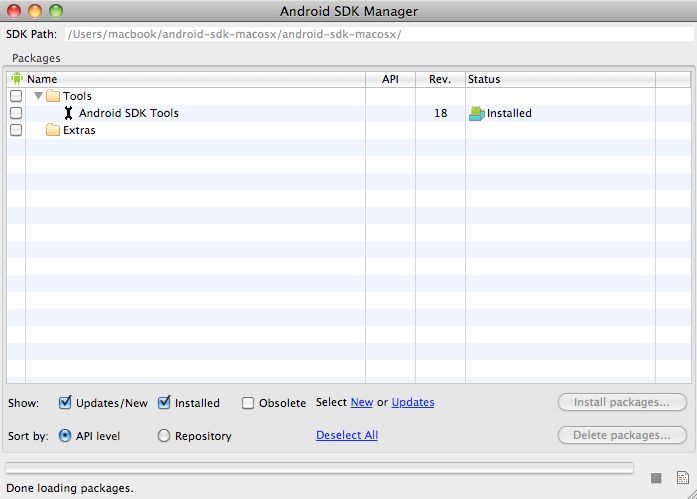Click the loading progress bar
Screen dimensions: 697x499
(319, 467)
